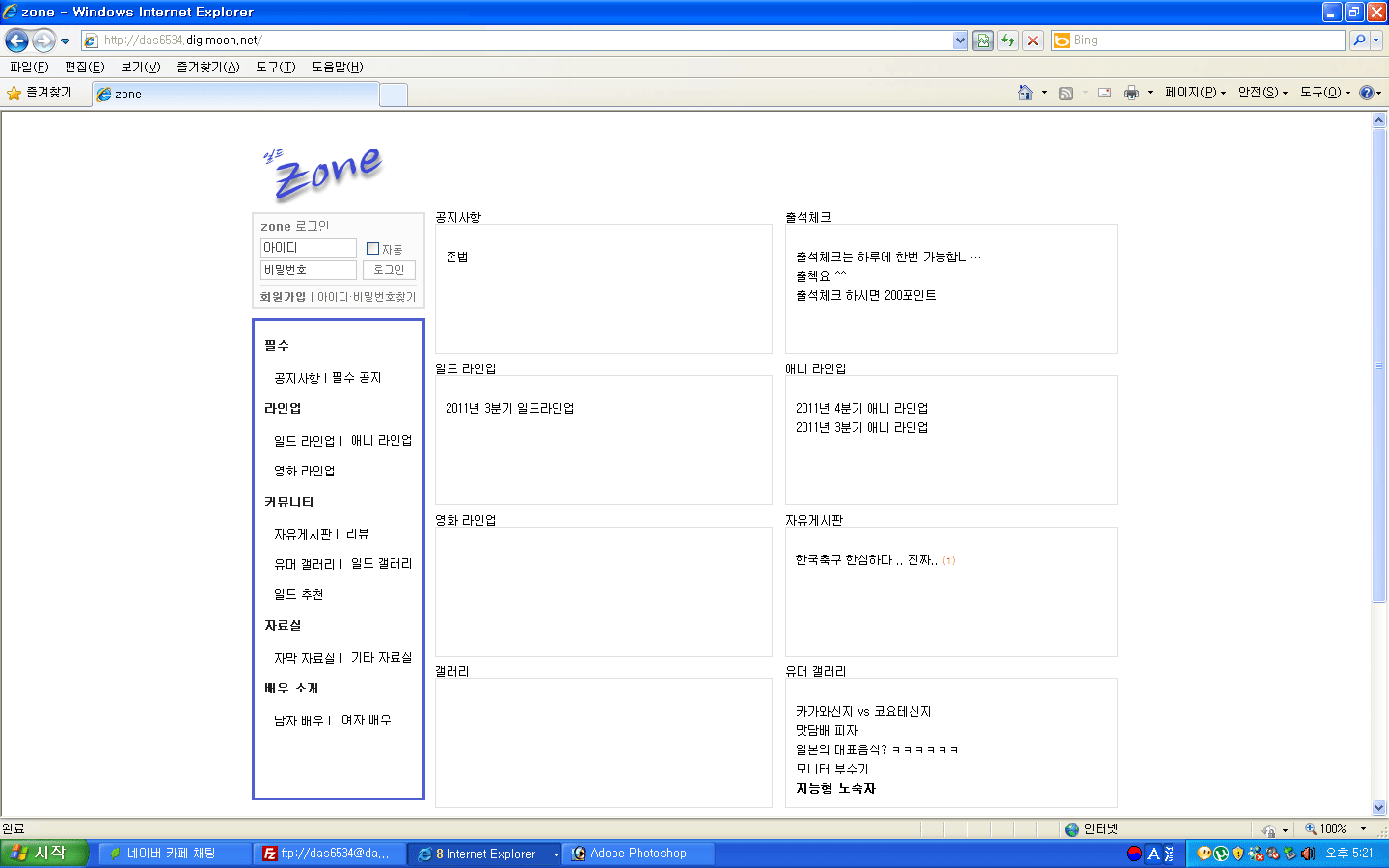
Task: Click the 인터넷 security zone globe icon
Action: click(1072, 829)
